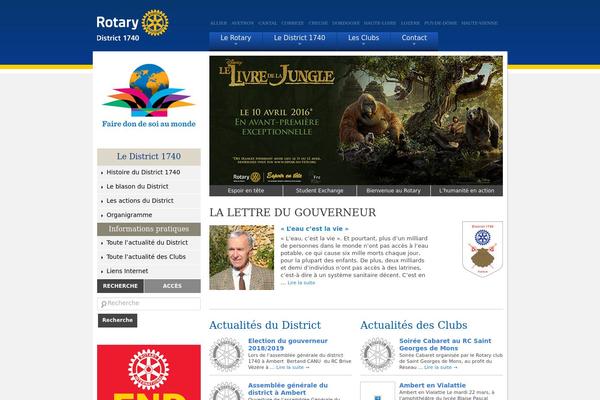This screenshot has height=400, width=600.
Task: Click the DORDOGNE department link
Action: pos(346,23)
